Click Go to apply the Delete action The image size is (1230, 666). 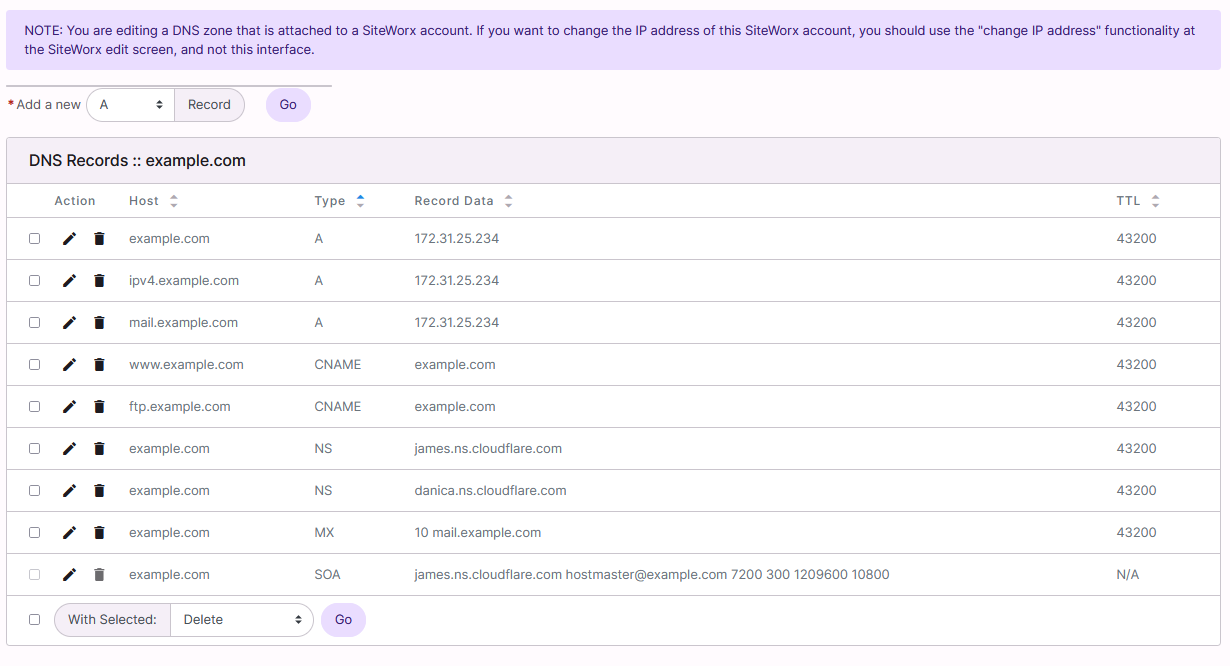click(x=343, y=619)
